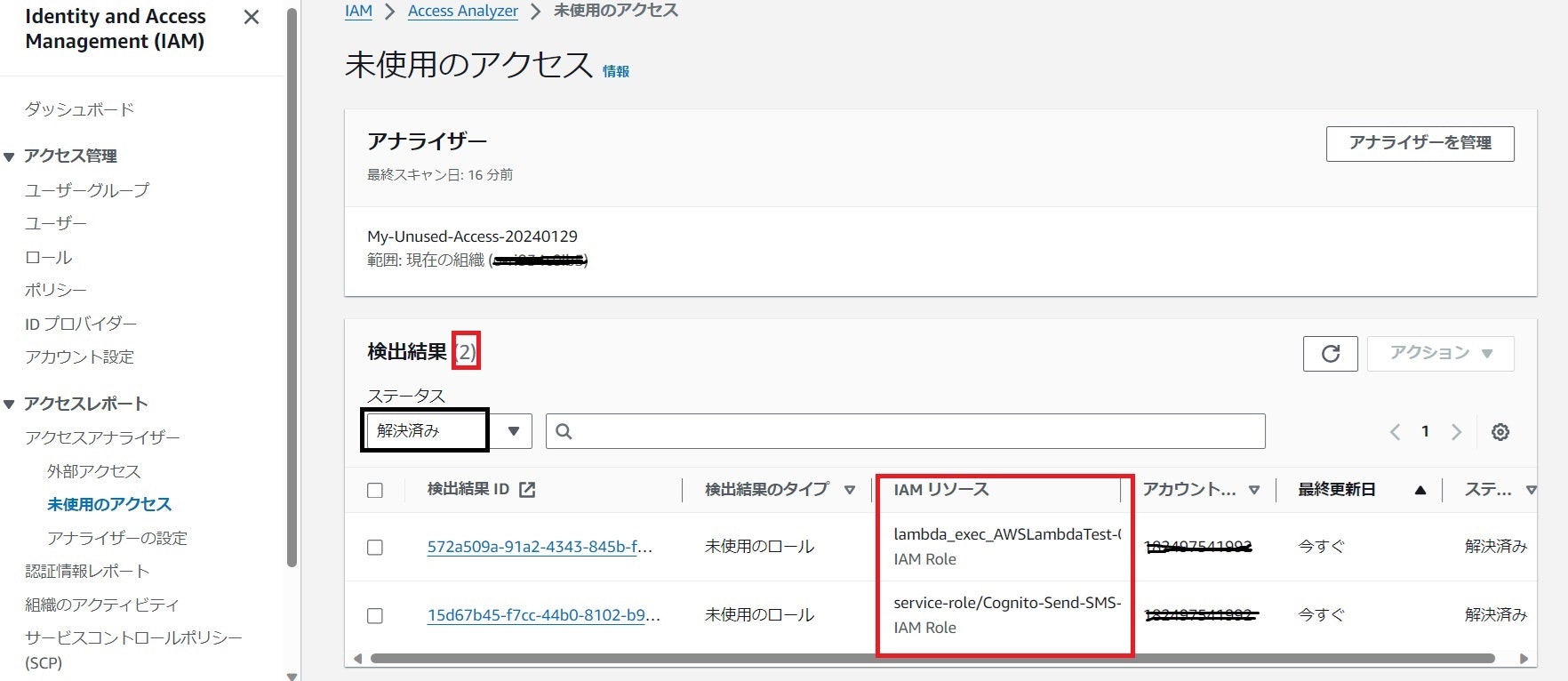
Task: Open ポリシー in the sidebar
Action: click(56, 291)
